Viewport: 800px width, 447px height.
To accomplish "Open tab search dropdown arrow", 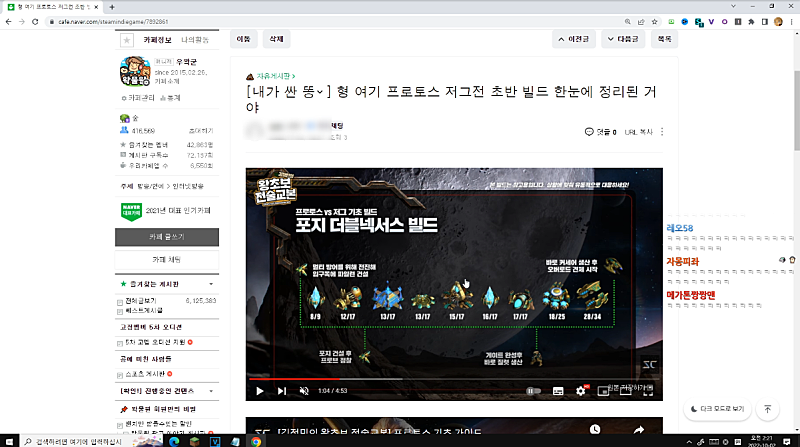I will (x=733, y=6).
